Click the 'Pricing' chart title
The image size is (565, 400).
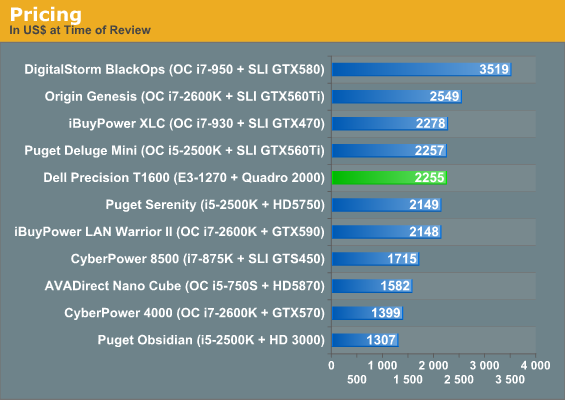pos(45,15)
